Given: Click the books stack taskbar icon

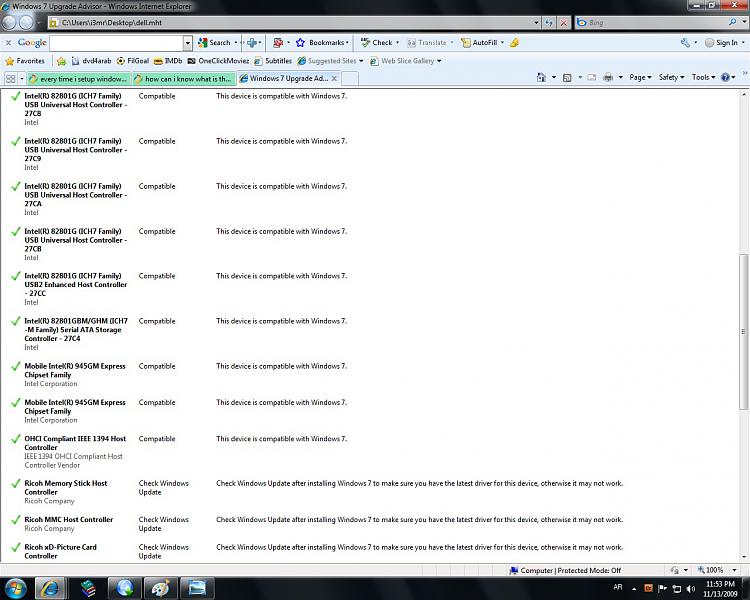Looking at the screenshot, I should pyautogui.click(x=88, y=588).
